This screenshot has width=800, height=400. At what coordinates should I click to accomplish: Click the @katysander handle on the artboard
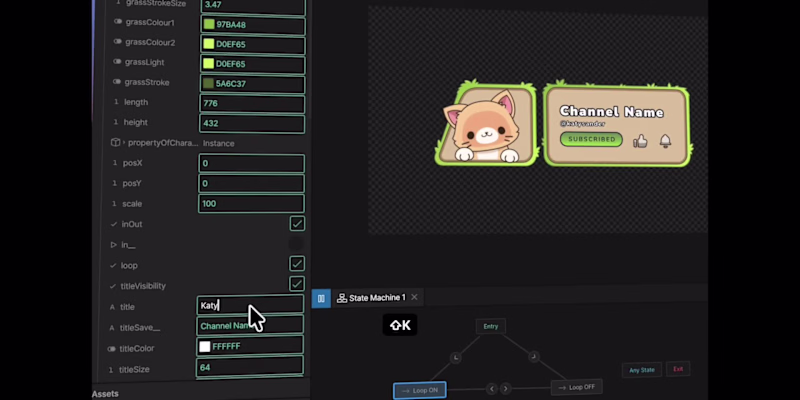coord(582,123)
